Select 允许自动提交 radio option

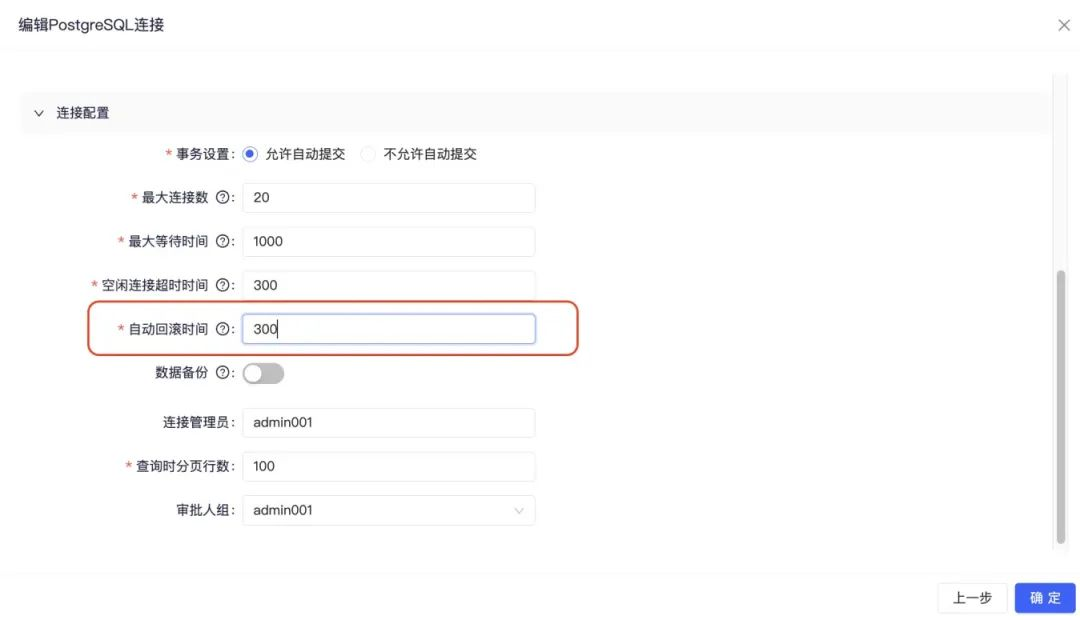pos(250,154)
